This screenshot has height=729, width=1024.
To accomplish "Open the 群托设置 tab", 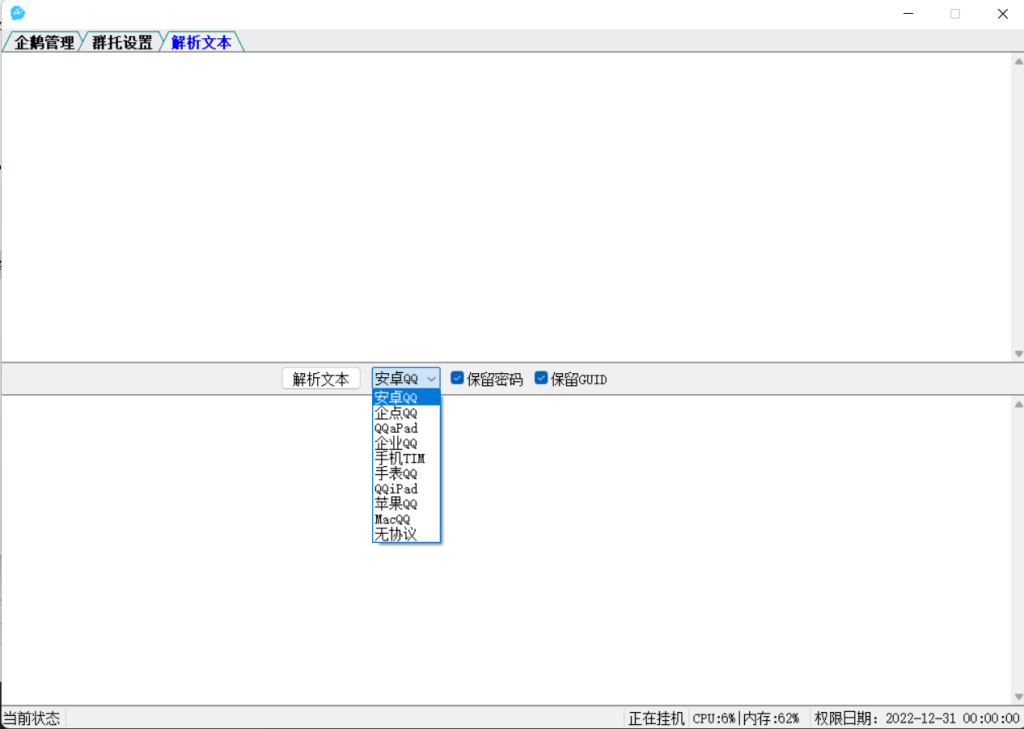I will [x=122, y=43].
